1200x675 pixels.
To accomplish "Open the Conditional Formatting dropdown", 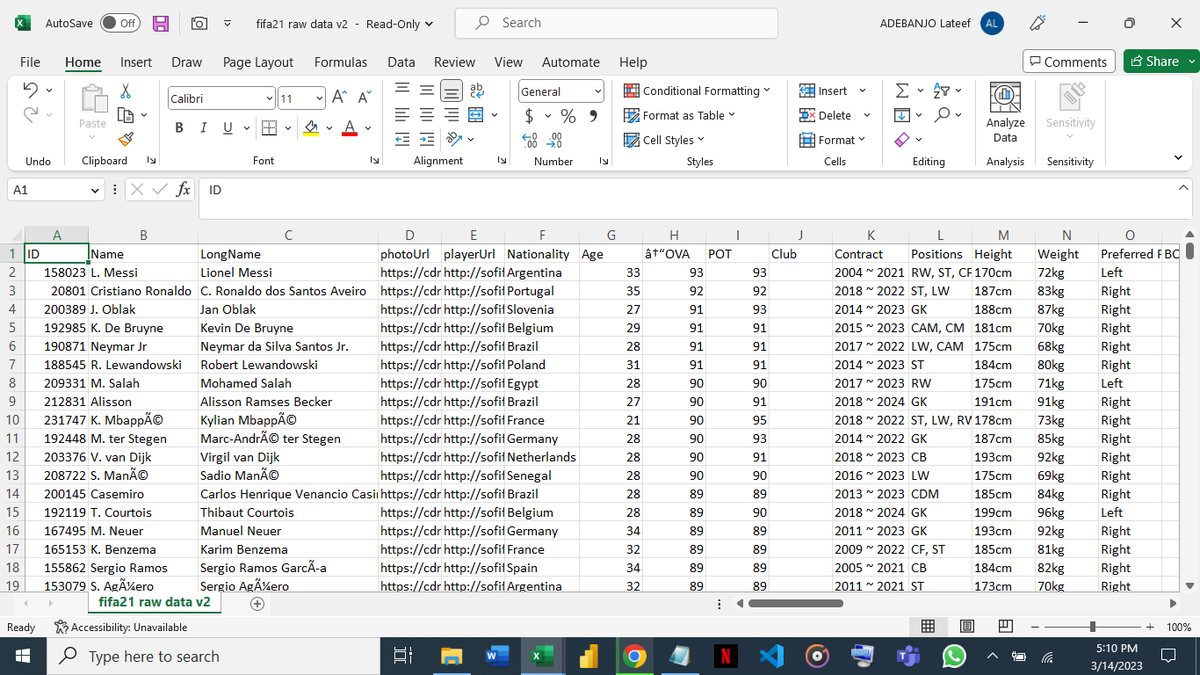I will pos(699,90).
